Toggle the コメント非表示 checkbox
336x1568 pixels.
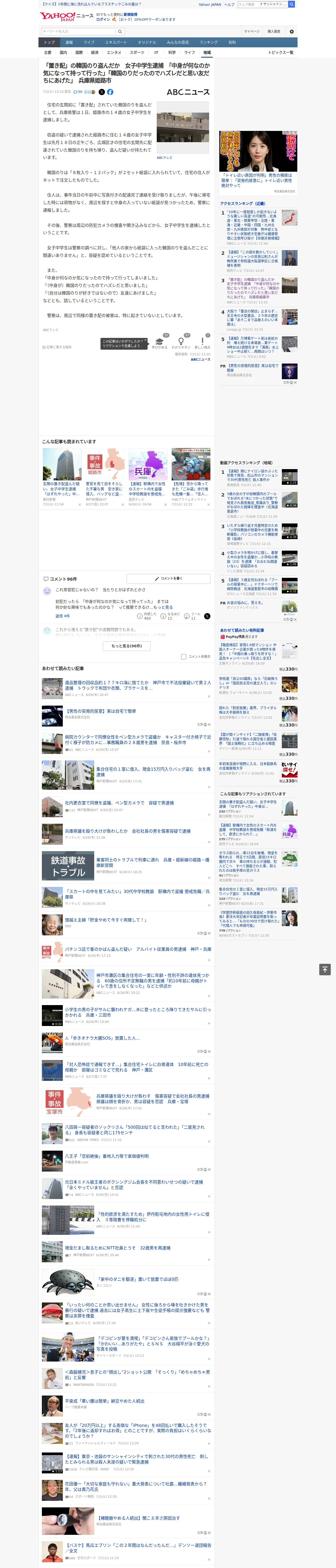(x=183, y=657)
